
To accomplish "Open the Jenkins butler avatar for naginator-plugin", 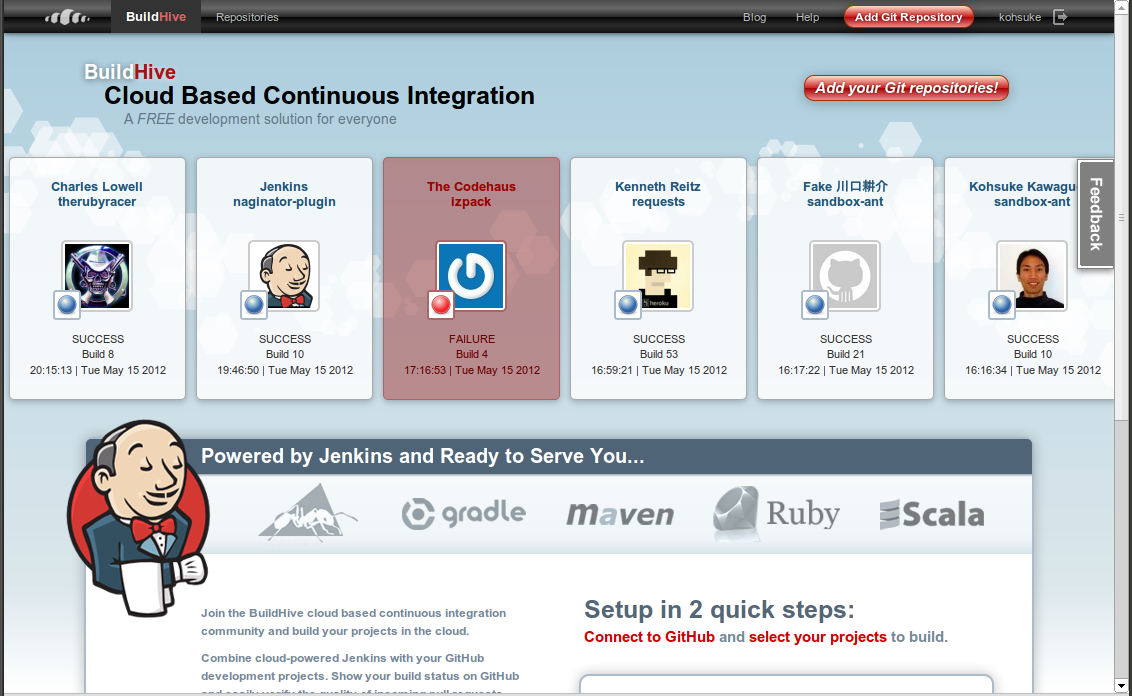I will [284, 276].
